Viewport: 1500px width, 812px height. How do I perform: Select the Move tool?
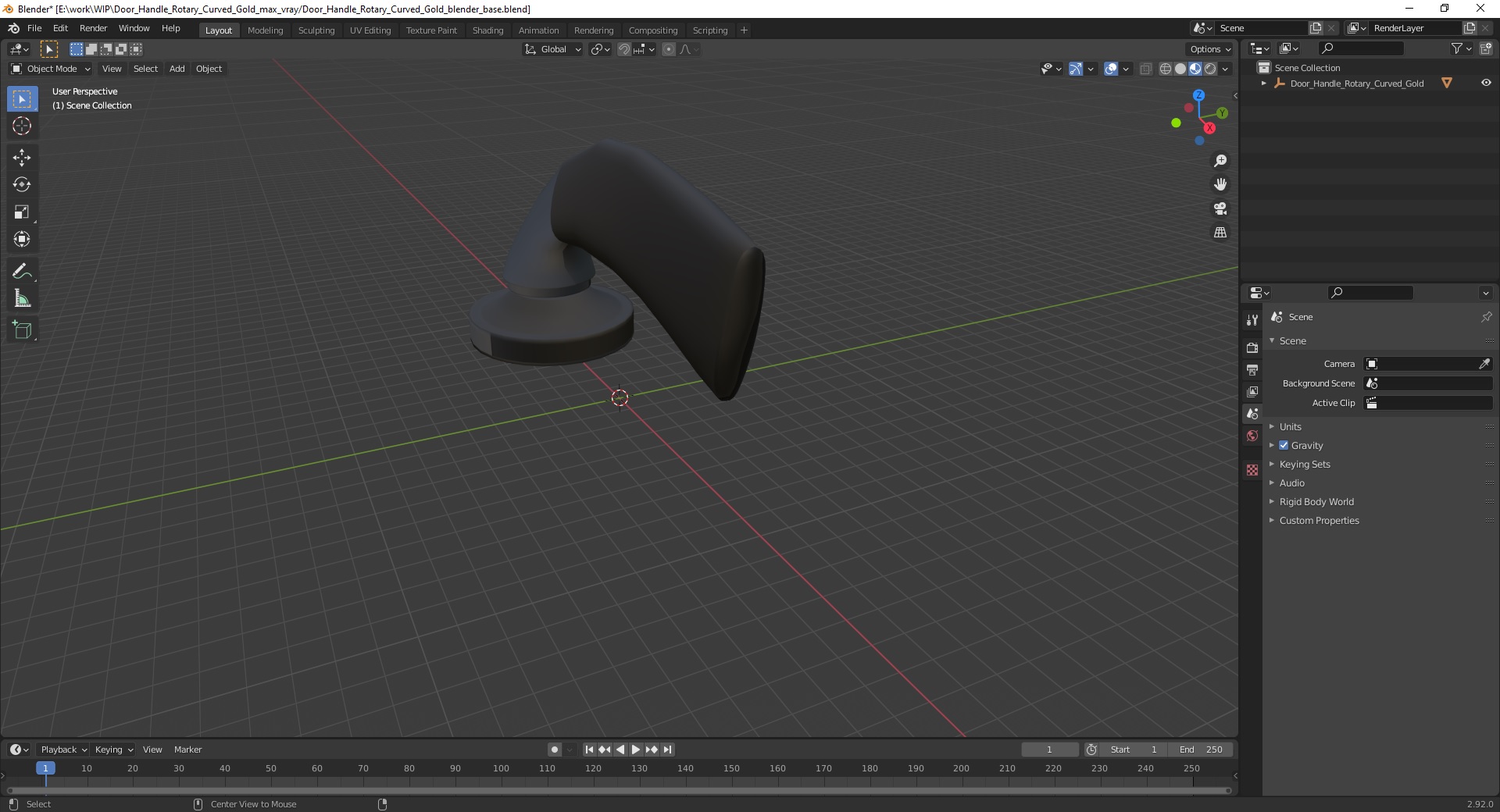22,158
